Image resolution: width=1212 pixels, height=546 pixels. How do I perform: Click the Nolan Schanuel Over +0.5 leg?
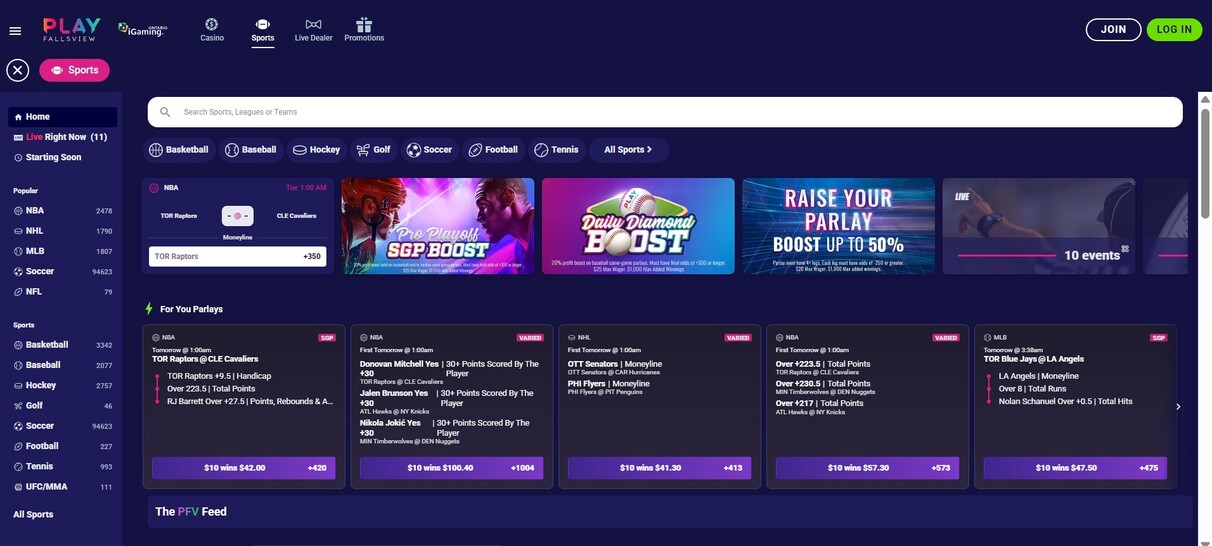tap(1068, 402)
